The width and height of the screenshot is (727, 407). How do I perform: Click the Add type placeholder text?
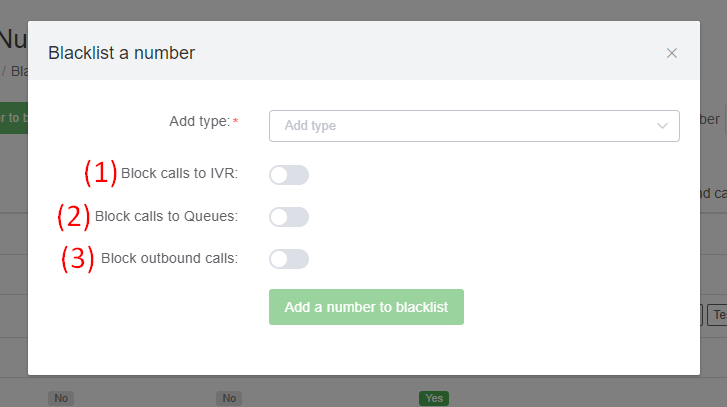(x=310, y=126)
